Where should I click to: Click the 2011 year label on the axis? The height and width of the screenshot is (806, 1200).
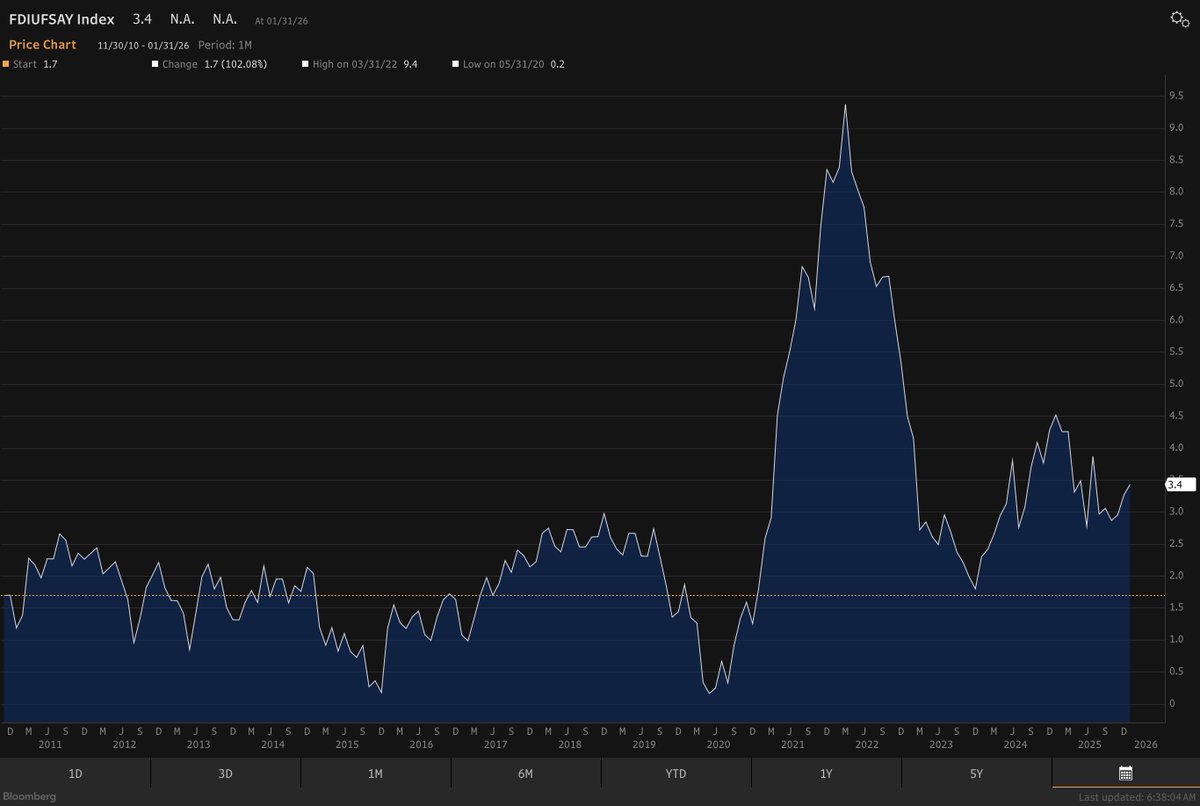(x=50, y=745)
